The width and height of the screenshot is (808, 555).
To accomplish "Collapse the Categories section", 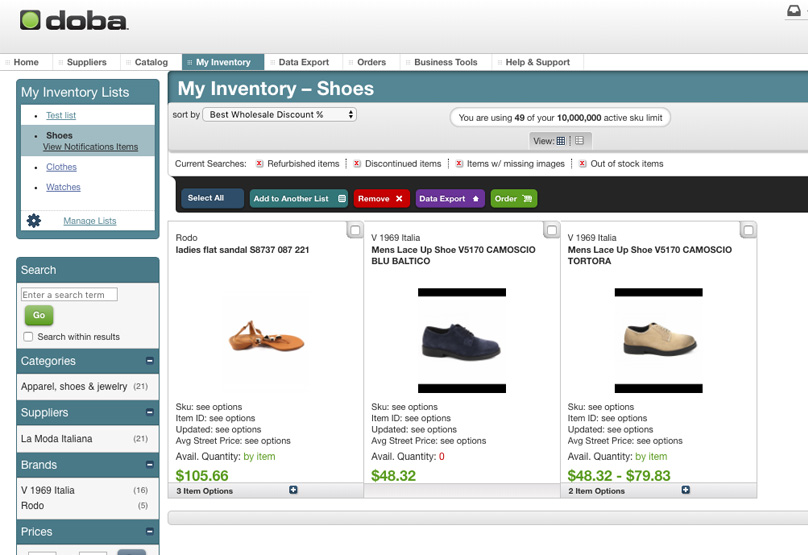I will (x=150, y=361).
